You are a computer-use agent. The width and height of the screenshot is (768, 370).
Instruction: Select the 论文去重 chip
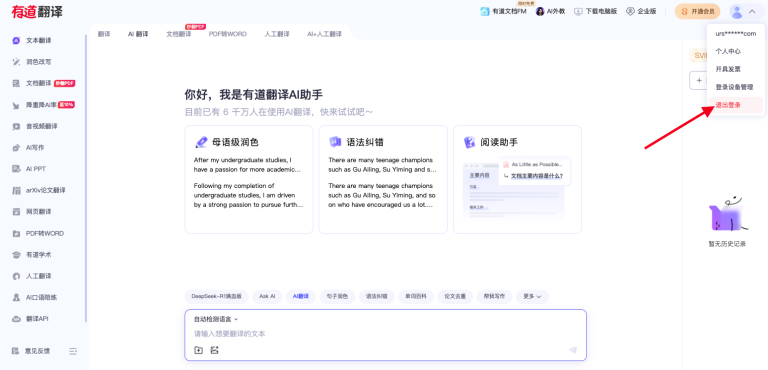point(455,296)
